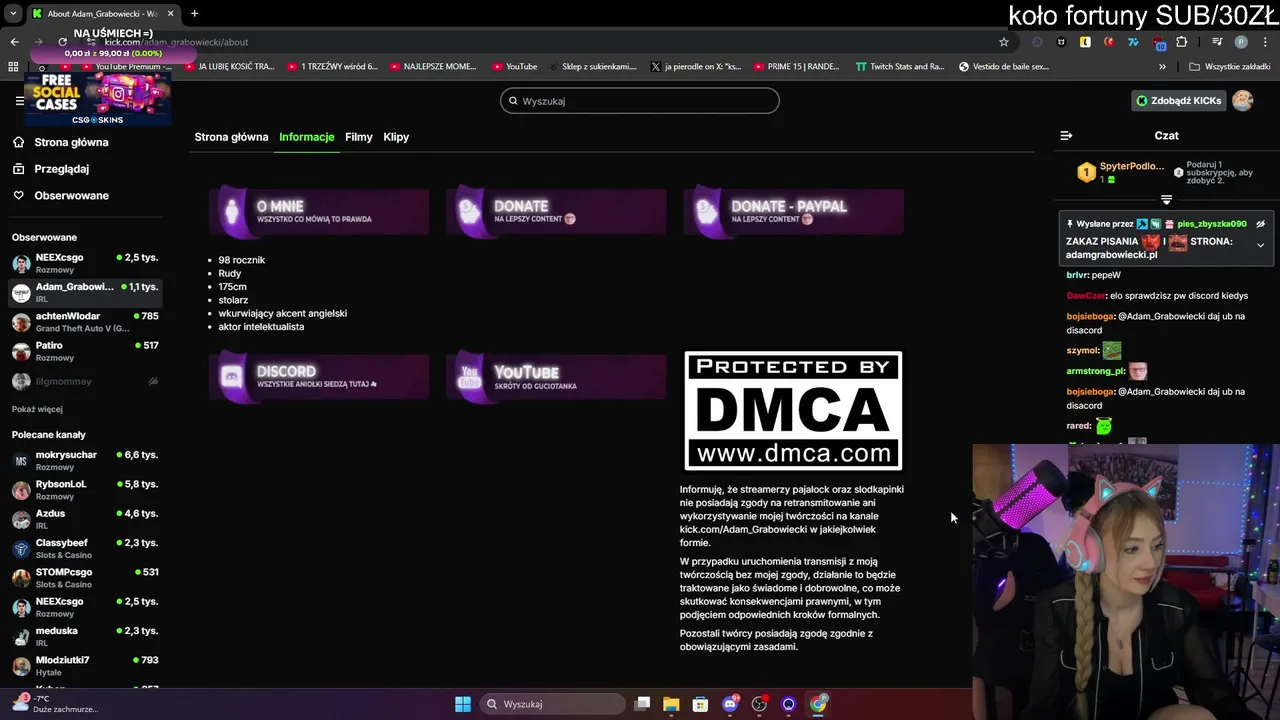Viewport: 1280px width, 720px height.
Task: Open Discord from the taskbar
Action: click(730, 704)
